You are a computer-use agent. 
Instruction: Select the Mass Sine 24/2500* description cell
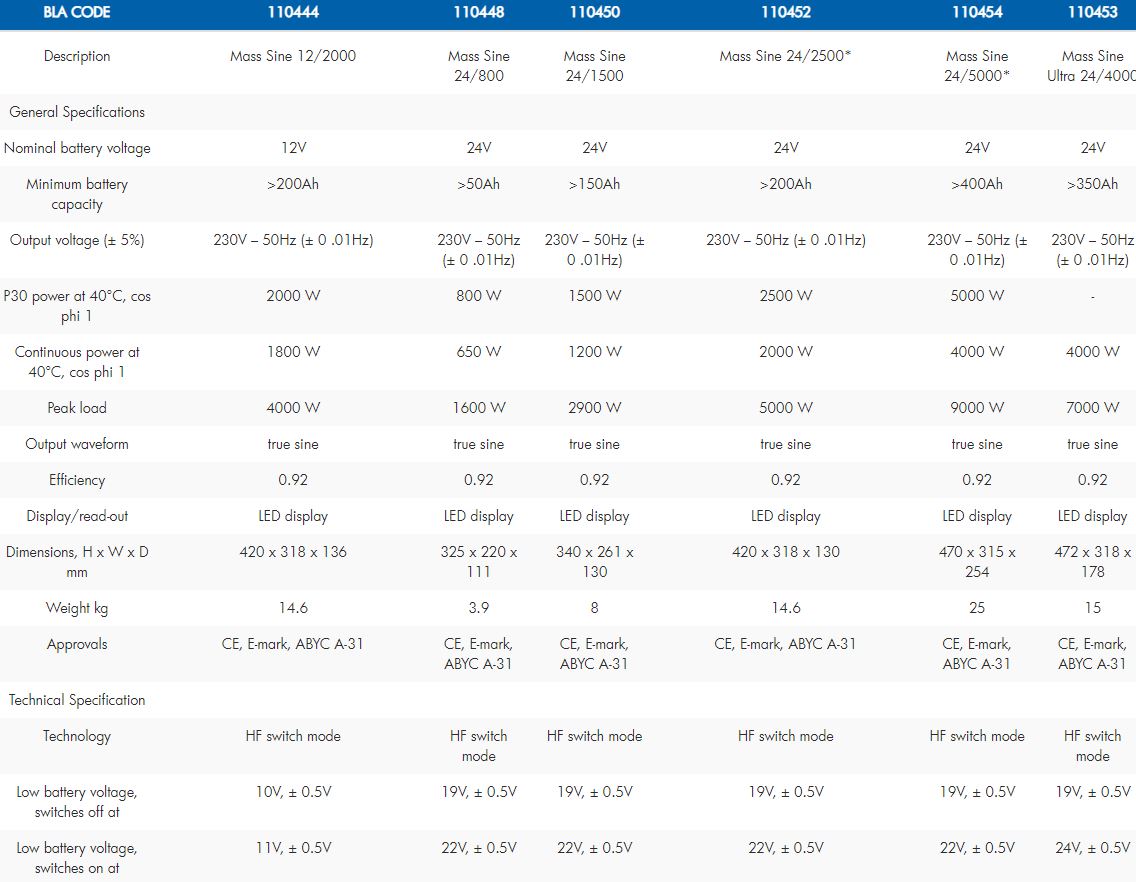[x=785, y=56]
